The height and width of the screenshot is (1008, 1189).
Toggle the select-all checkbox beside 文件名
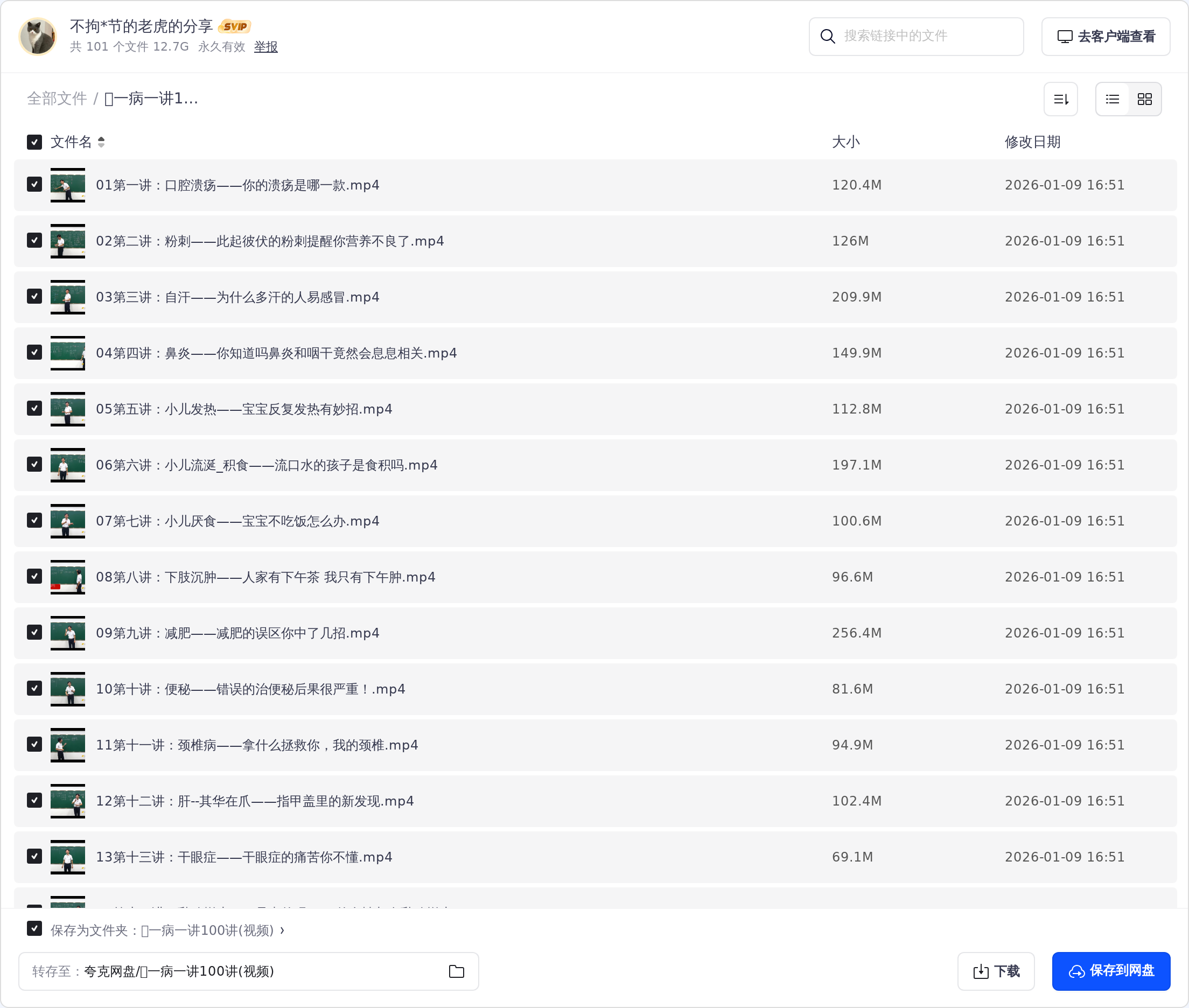click(x=34, y=142)
